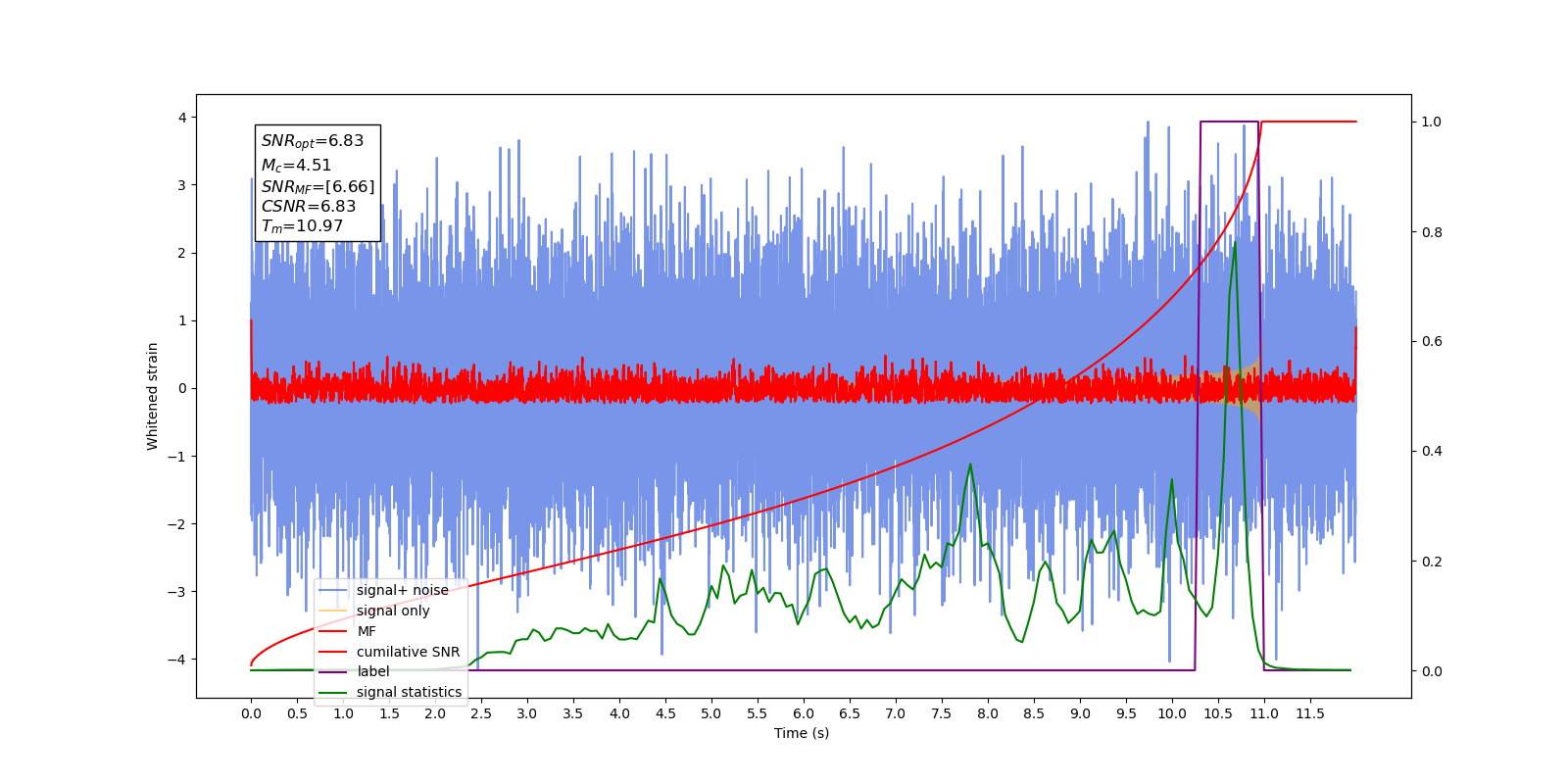1568x784 pixels.
Task: Click the 2.5 tick on time axis
Action: [481, 713]
